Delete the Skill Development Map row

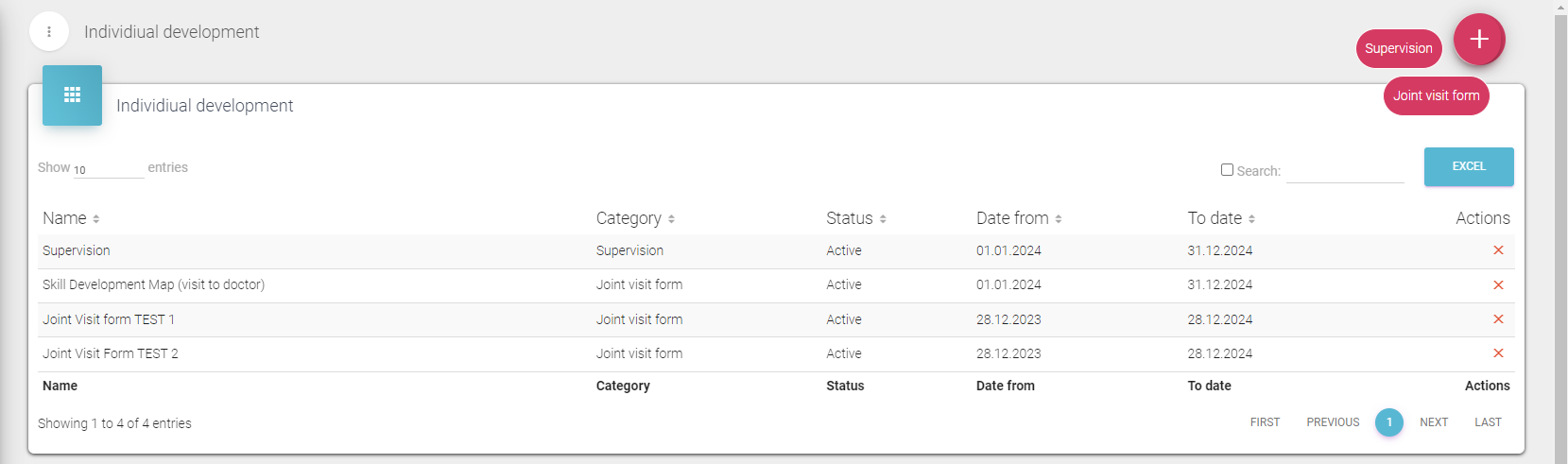(x=1497, y=284)
